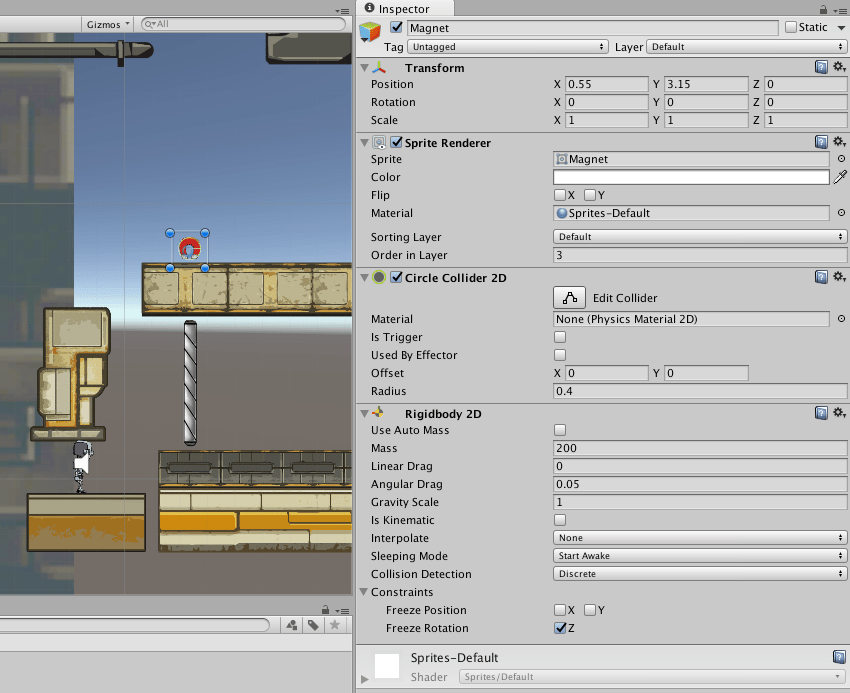
Task: Open the Sleeping Mode dropdown
Action: (x=700, y=556)
